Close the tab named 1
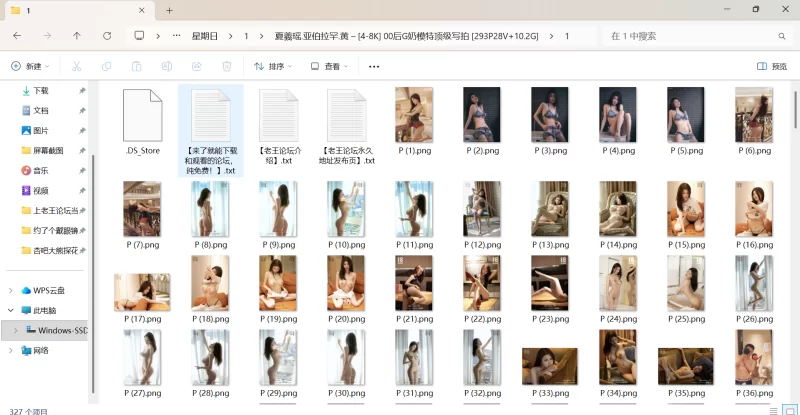 tap(142, 10)
